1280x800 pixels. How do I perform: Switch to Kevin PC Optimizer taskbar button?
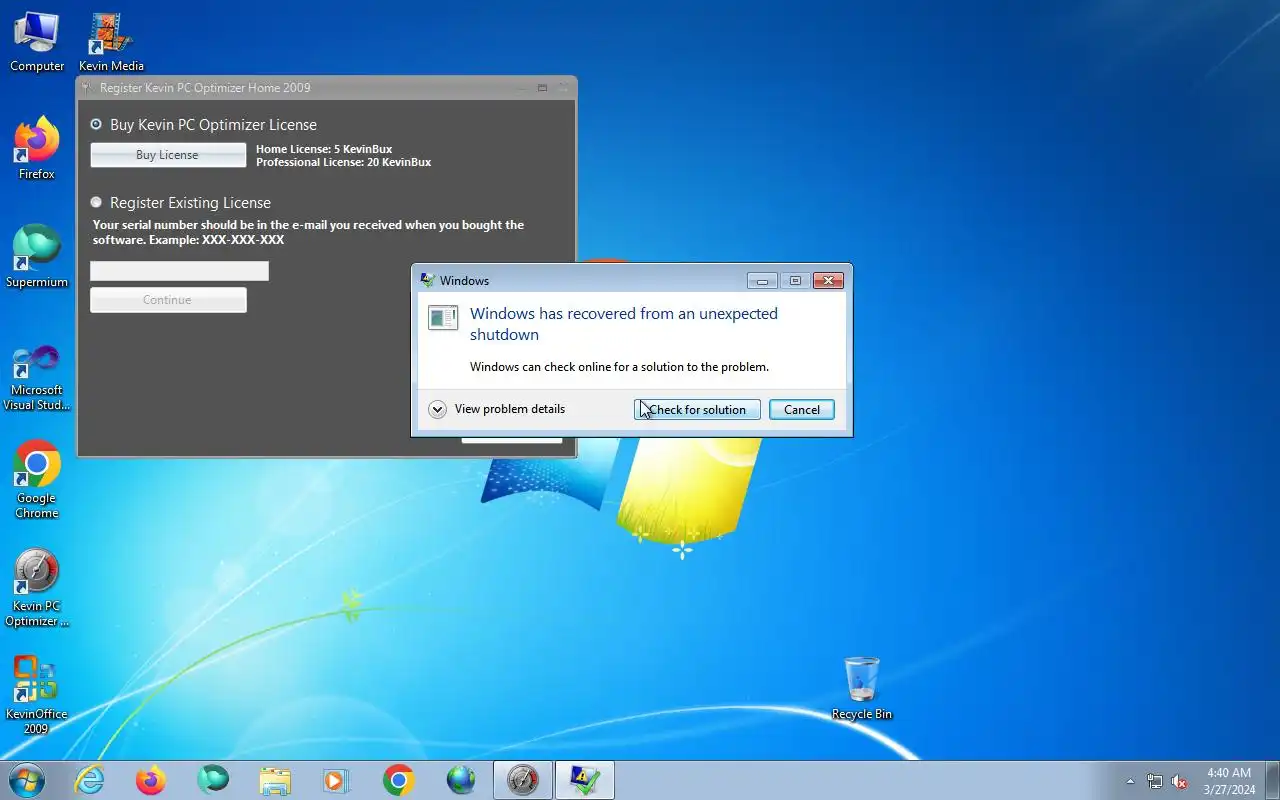523,780
